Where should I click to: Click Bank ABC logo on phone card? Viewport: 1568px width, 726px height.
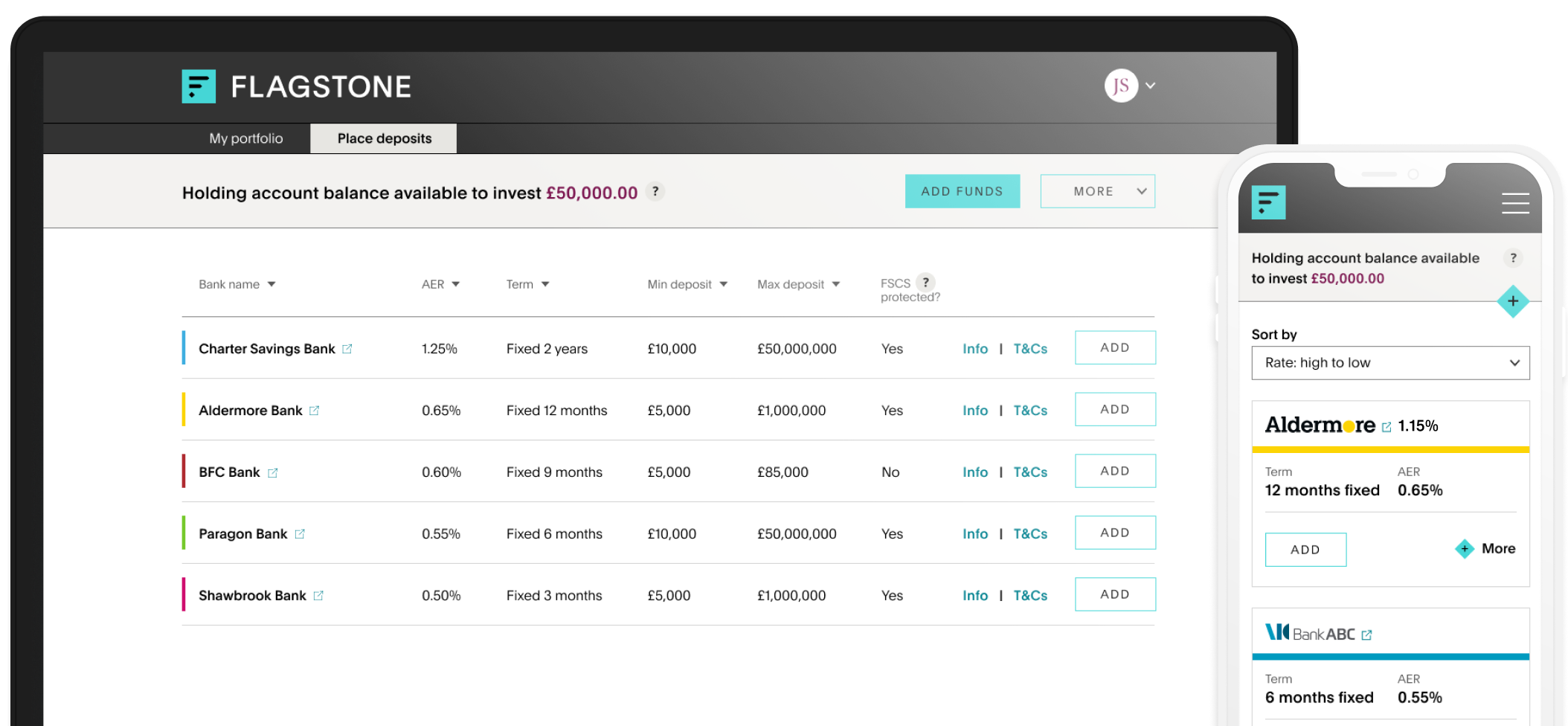pyautogui.click(x=1310, y=633)
